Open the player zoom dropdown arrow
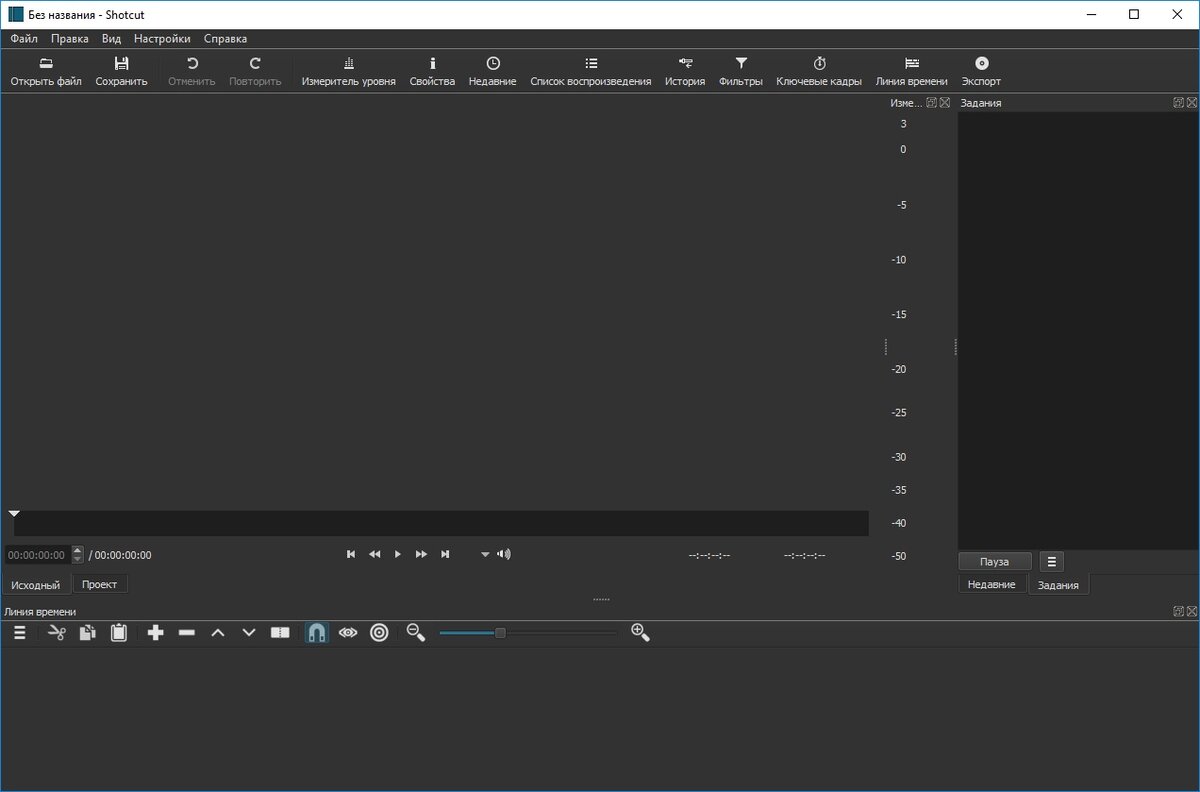This screenshot has width=1200, height=792. coord(486,554)
